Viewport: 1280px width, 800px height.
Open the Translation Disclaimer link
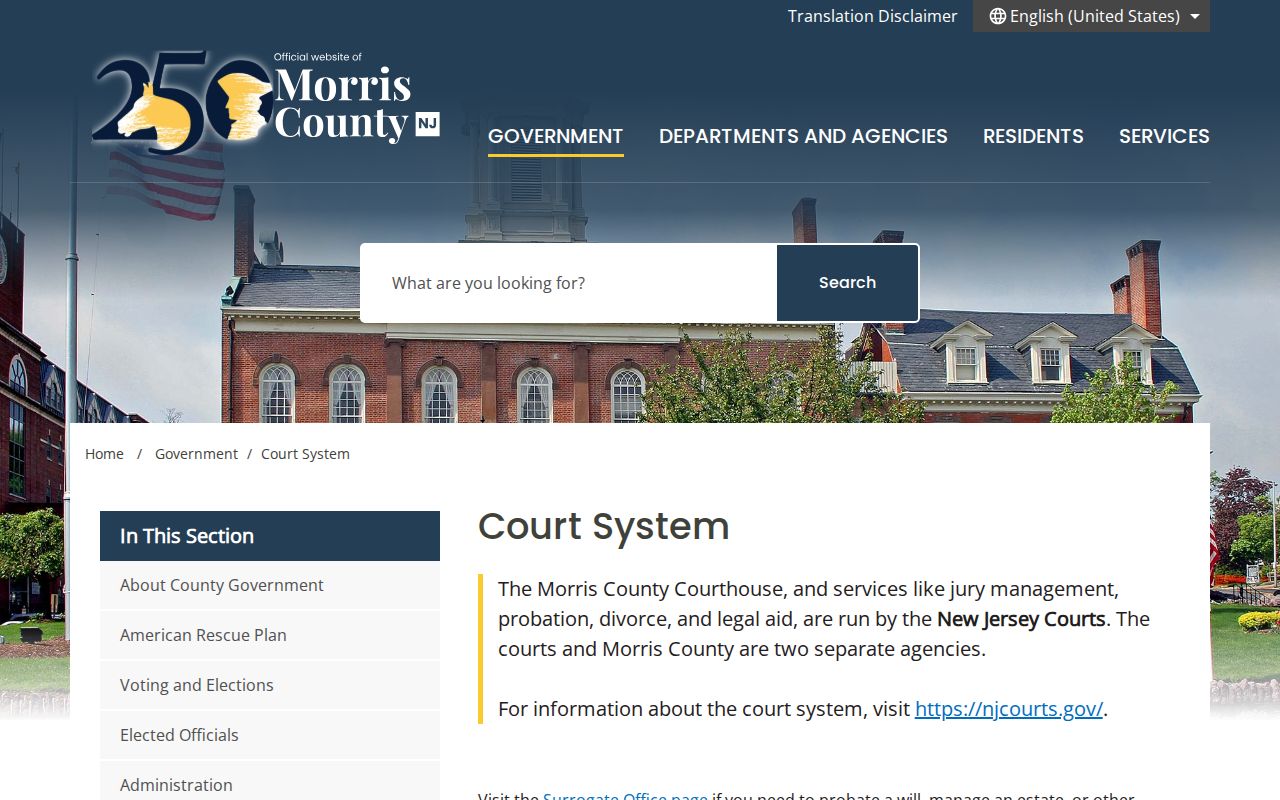coord(872,16)
